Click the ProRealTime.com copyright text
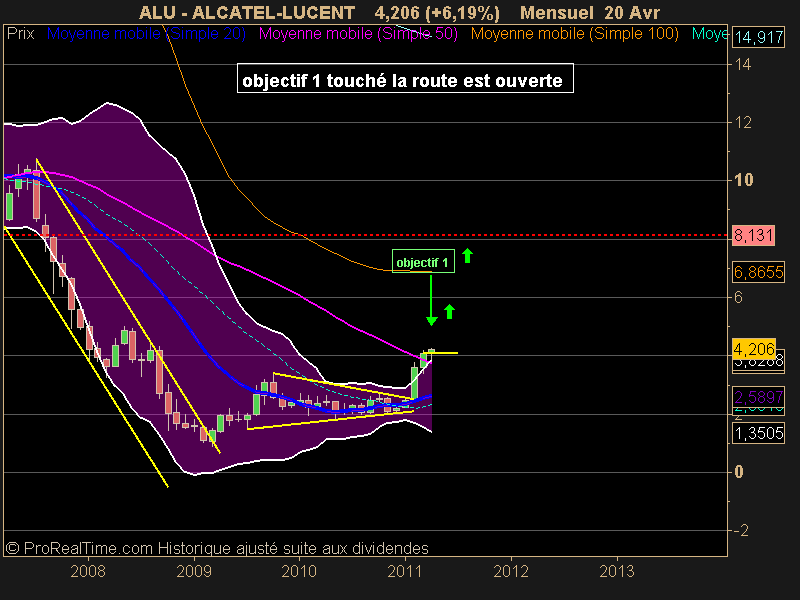The height and width of the screenshot is (600, 800). coord(217,548)
